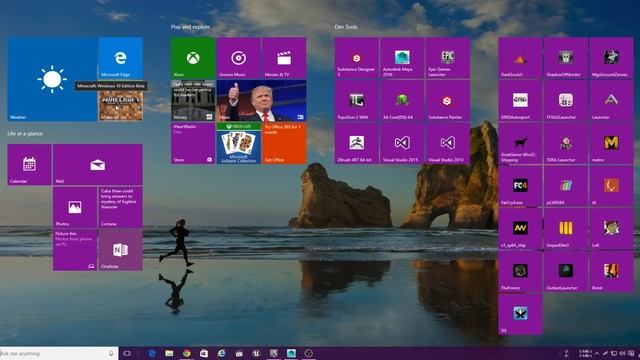Open the Minecraft Windows 10 Edition tile
Image resolution: width=640 pixels, height=360 pixels.
tap(120, 105)
